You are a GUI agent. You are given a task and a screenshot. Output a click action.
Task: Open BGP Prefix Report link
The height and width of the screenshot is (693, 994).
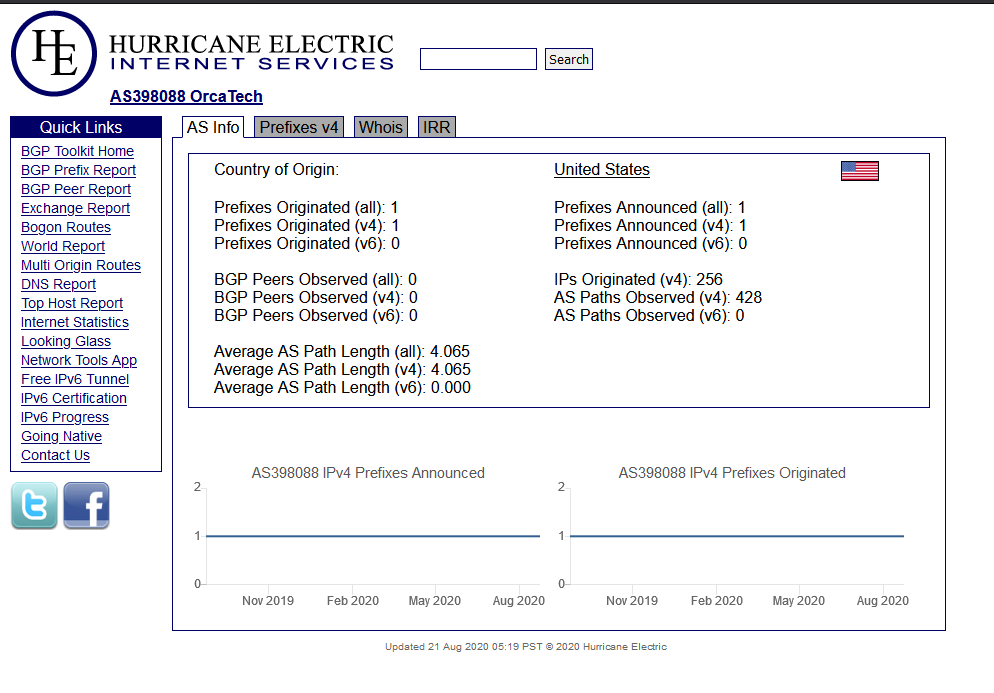click(79, 170)
